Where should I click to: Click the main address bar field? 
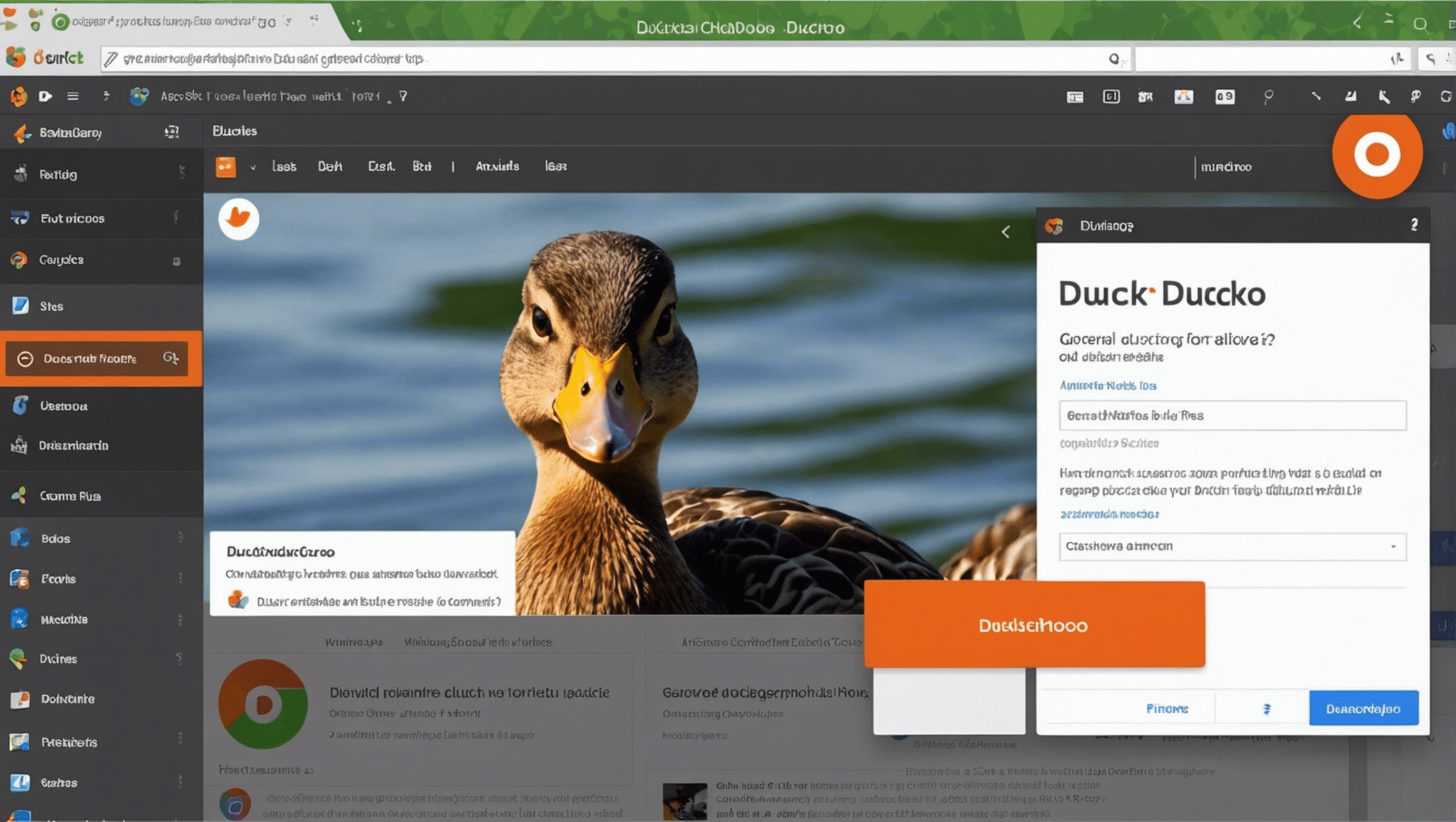[614, 59]
